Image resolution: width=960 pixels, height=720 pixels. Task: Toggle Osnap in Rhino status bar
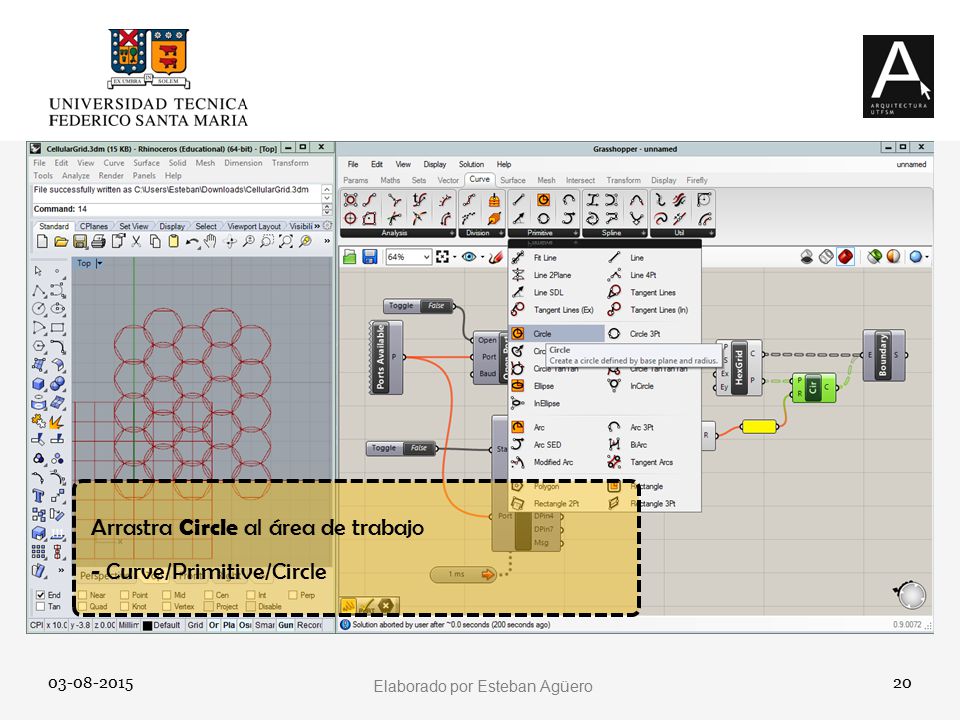[245, 625]
